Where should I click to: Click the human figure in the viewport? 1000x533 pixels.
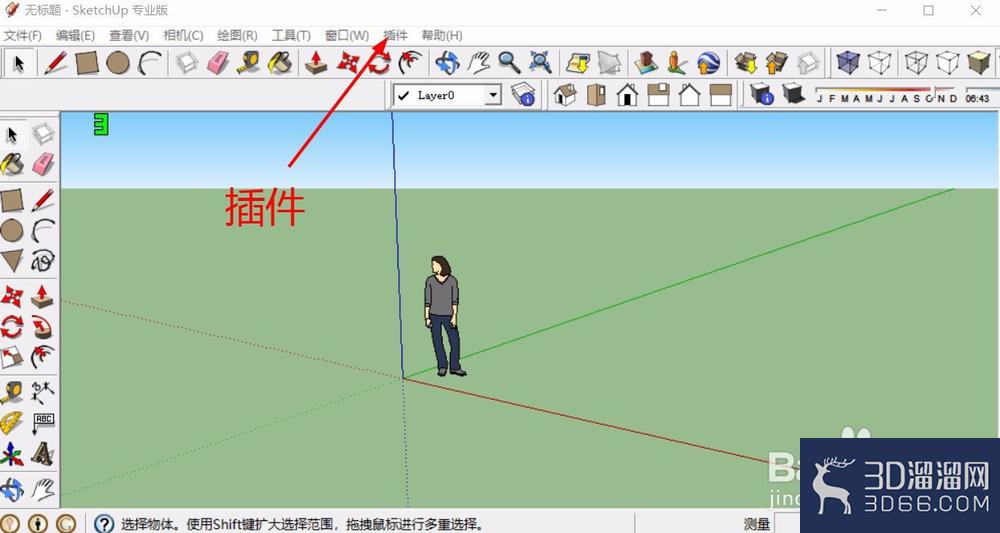(x=444, y=316)
